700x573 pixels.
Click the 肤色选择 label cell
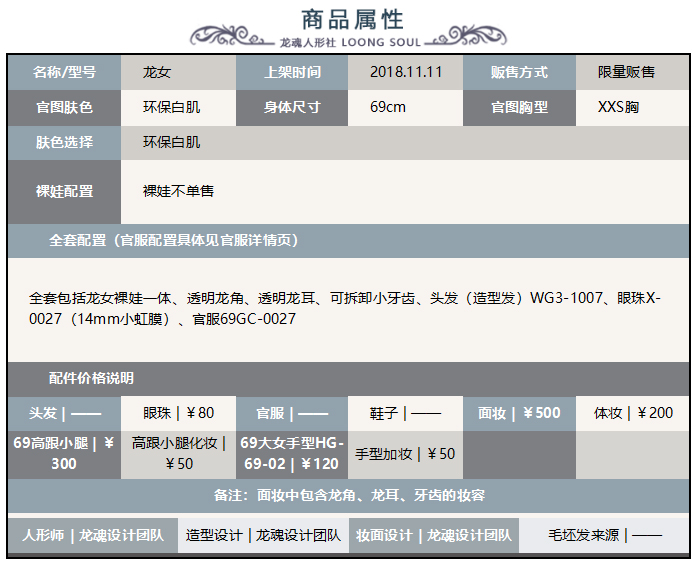click(x=64, y=142)
